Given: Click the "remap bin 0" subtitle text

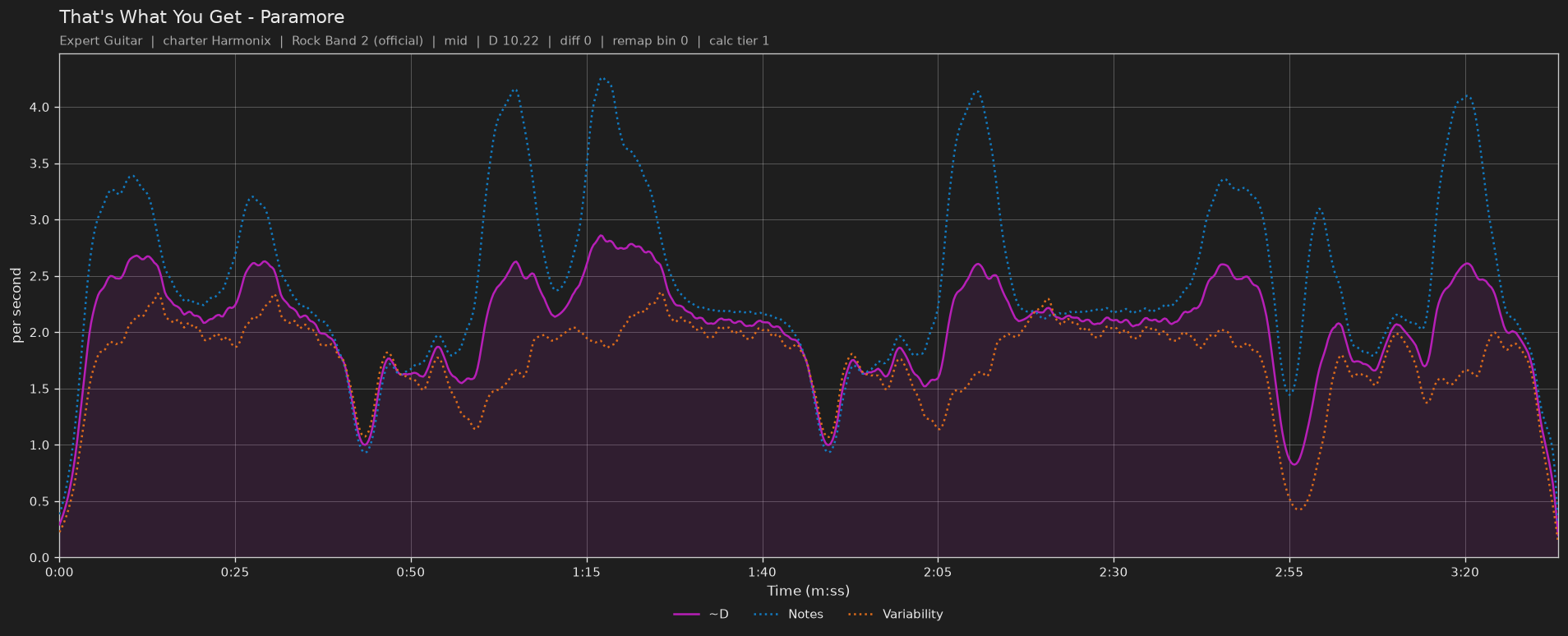Looking at the screenshot, I should point(650,41).
